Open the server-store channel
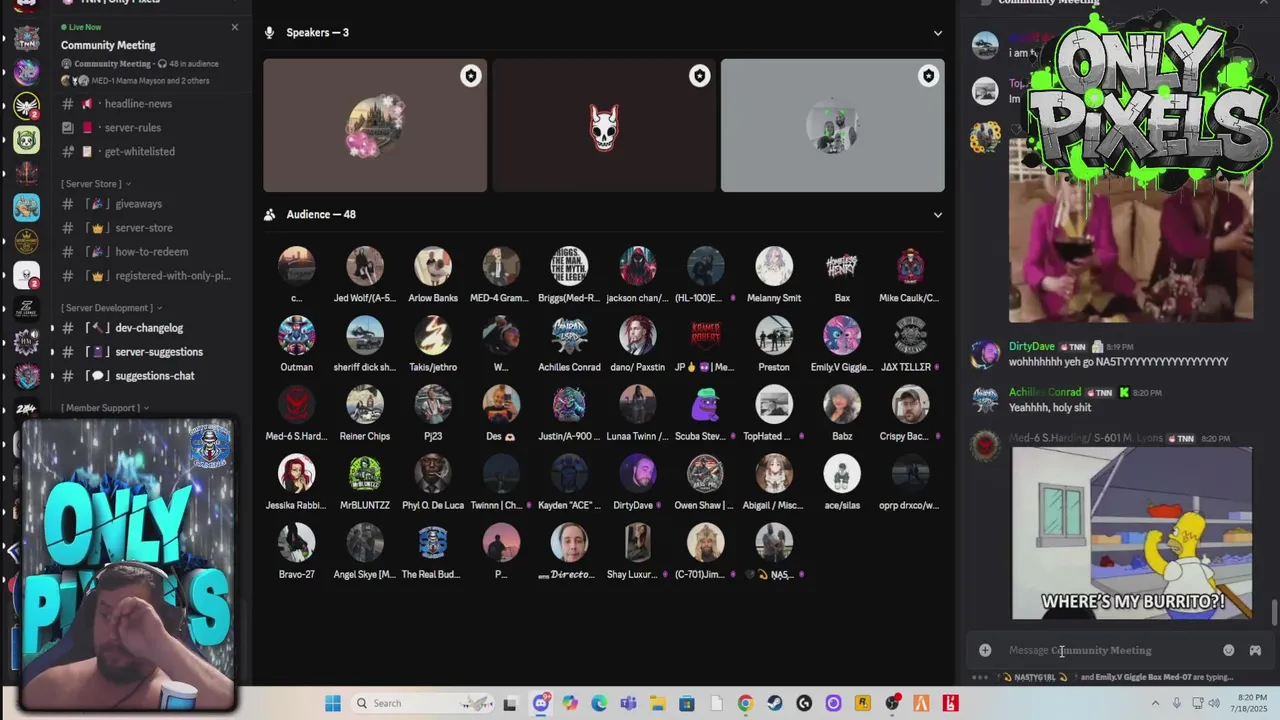Screen dimensions: 1280x720 pyautogui.click(x=150, y=228)
